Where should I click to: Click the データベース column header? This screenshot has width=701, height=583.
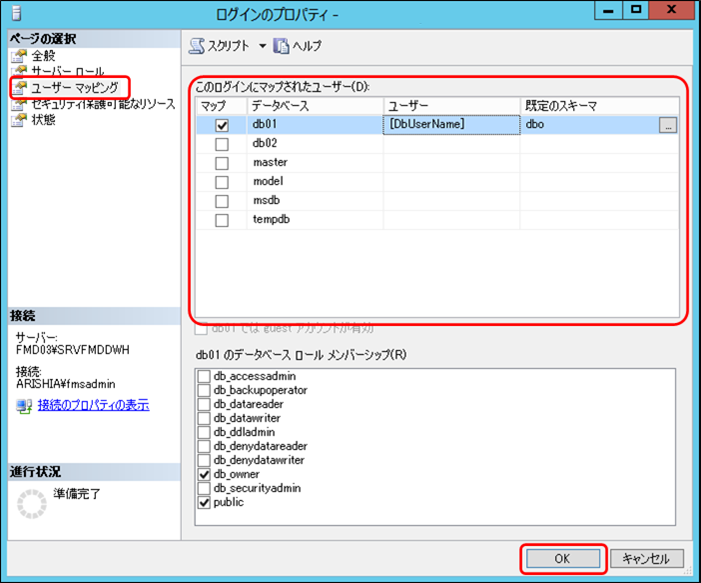(314, 105)
